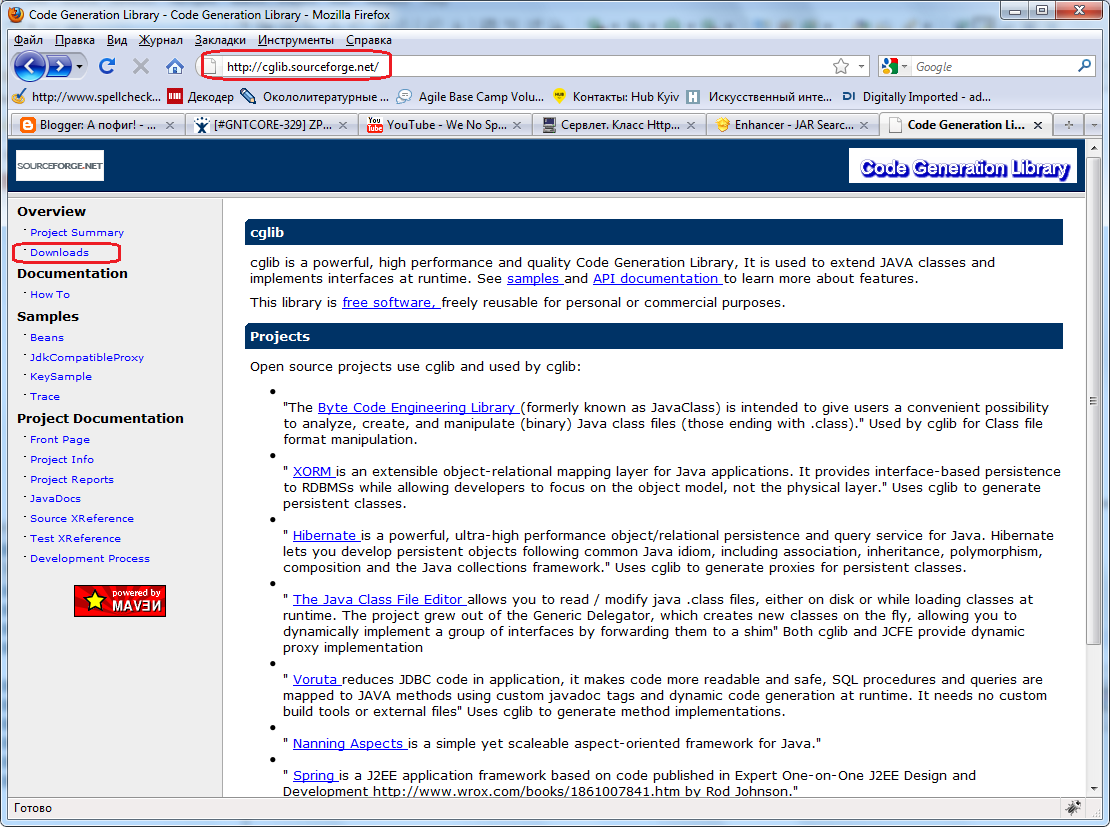The height and width of the screenshot is (827, 1110).
Task: Open the Закладки menu
Action: click(220, 40)
